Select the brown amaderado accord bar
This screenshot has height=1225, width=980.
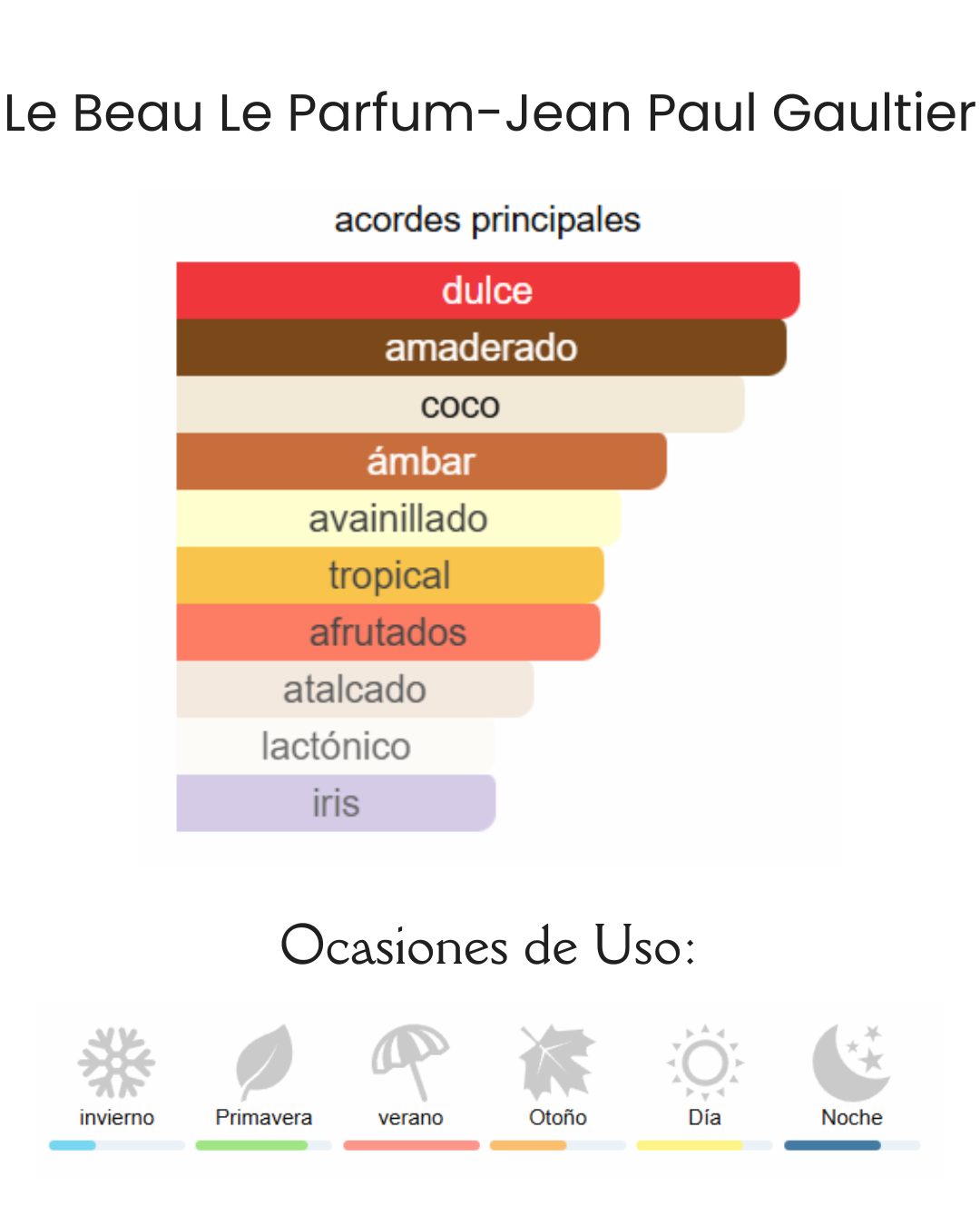[481, 348]
